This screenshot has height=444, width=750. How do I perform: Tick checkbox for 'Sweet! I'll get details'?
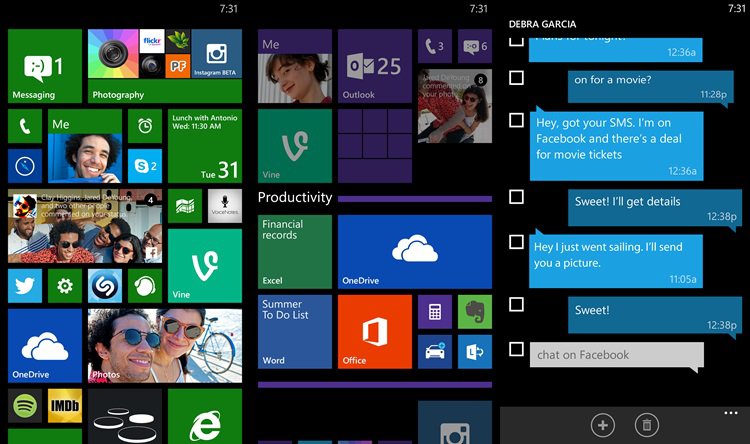coord(516,197)
